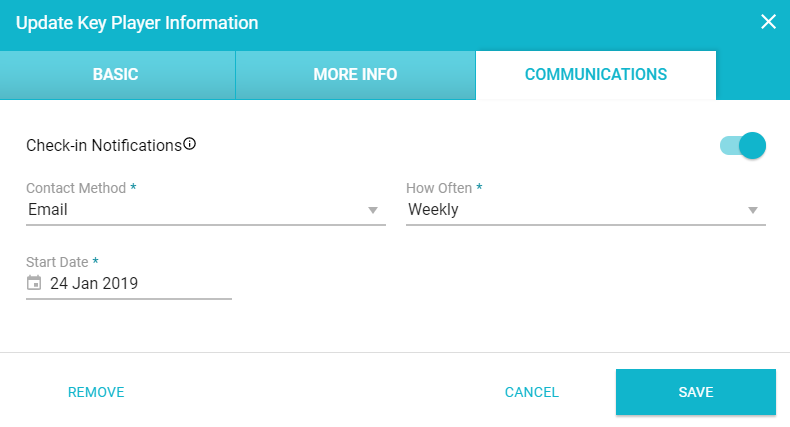This screenshot has height=427, width=790.
Task: Open the More Info tab
Action: [x=355, y=75]
